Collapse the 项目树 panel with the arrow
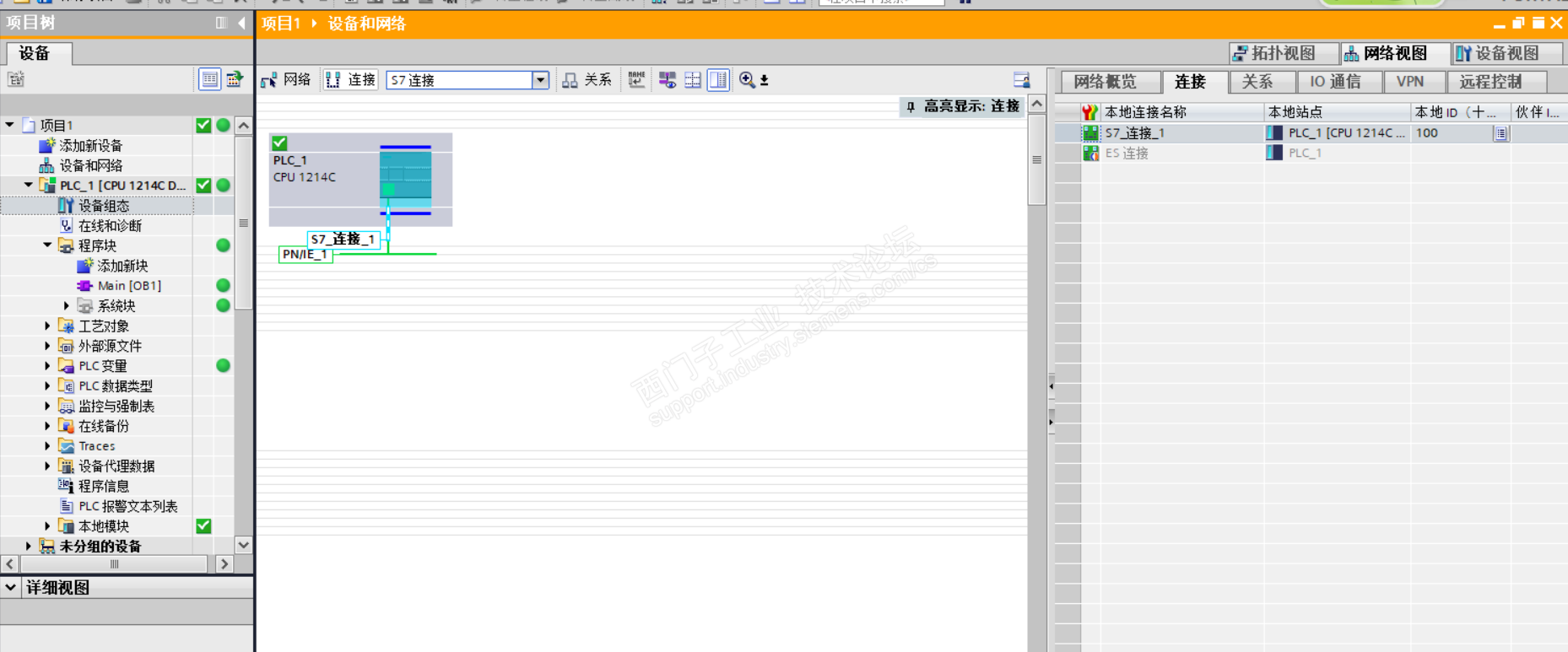This screenshot has width=1568, height=652. coord(241,24)
